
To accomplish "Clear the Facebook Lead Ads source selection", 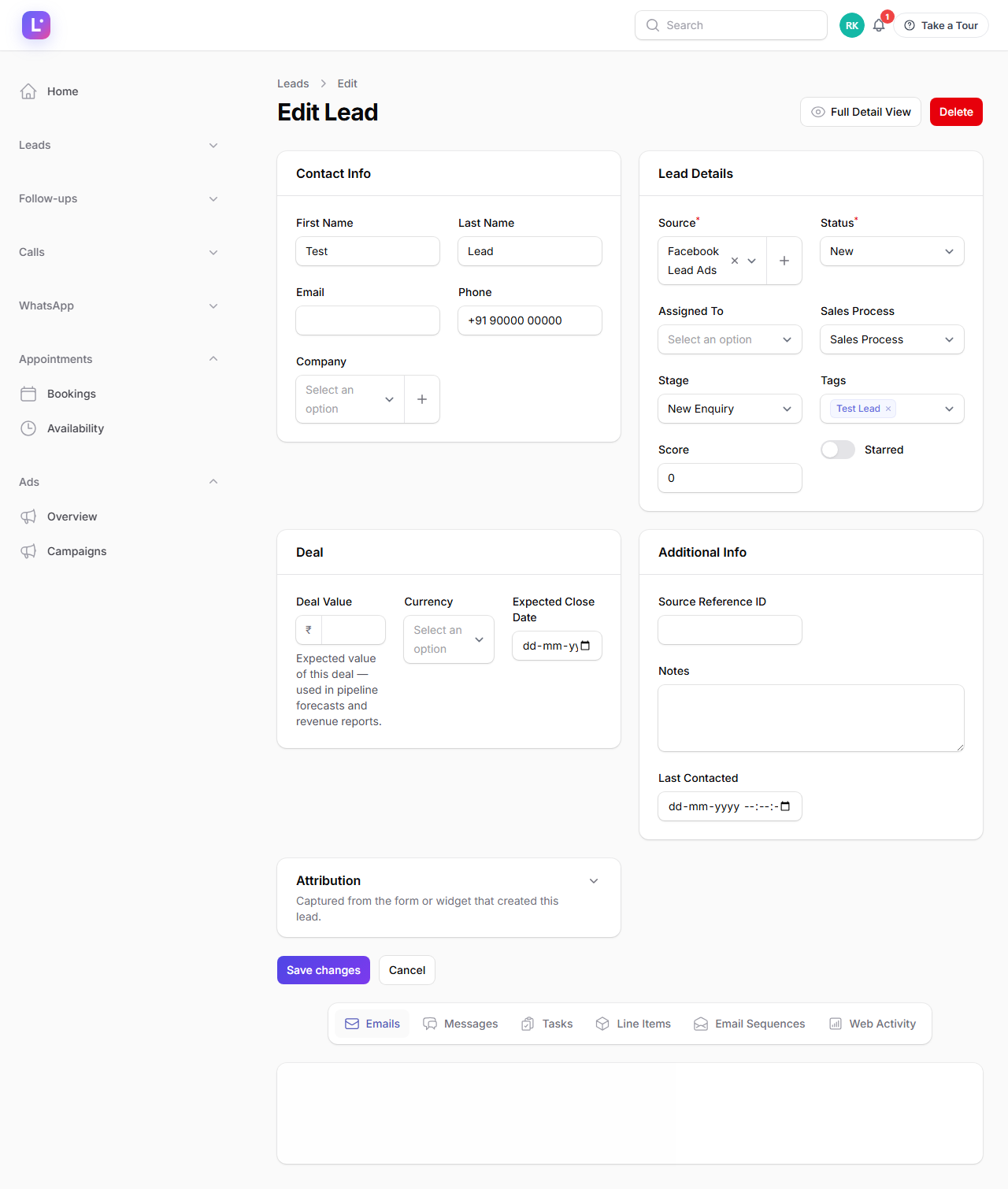I will (735, 261).
